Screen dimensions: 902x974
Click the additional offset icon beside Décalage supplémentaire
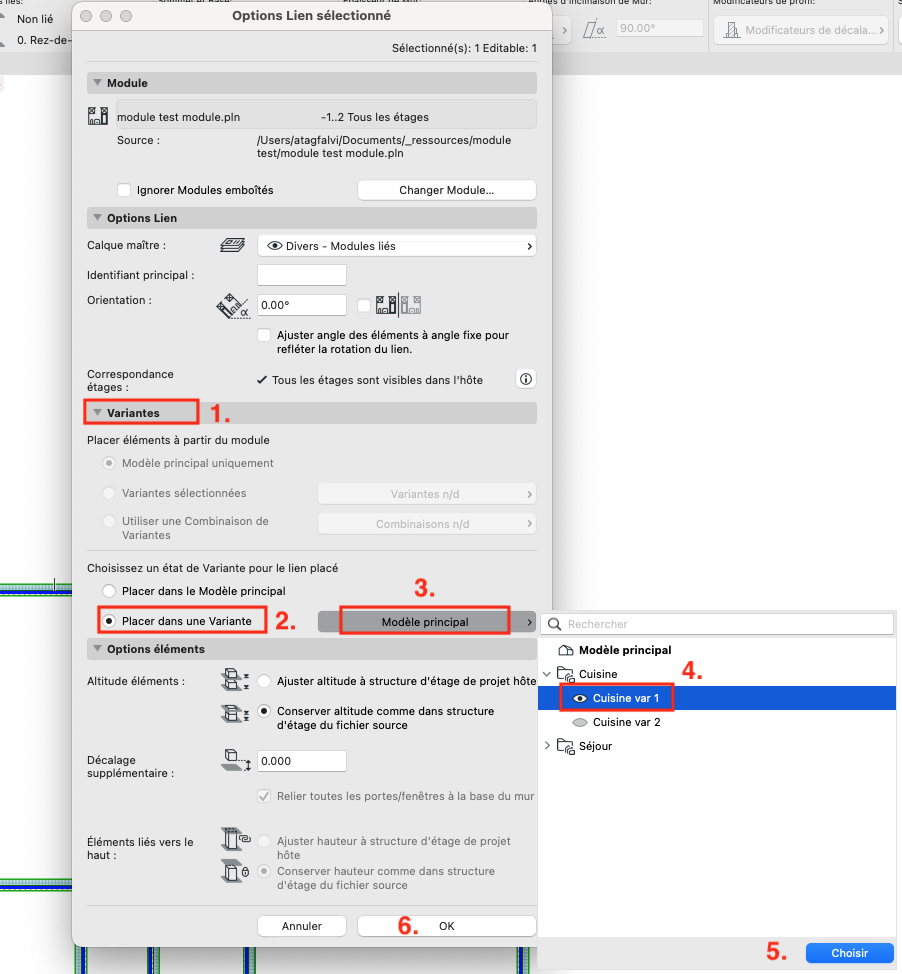[236, 760]
